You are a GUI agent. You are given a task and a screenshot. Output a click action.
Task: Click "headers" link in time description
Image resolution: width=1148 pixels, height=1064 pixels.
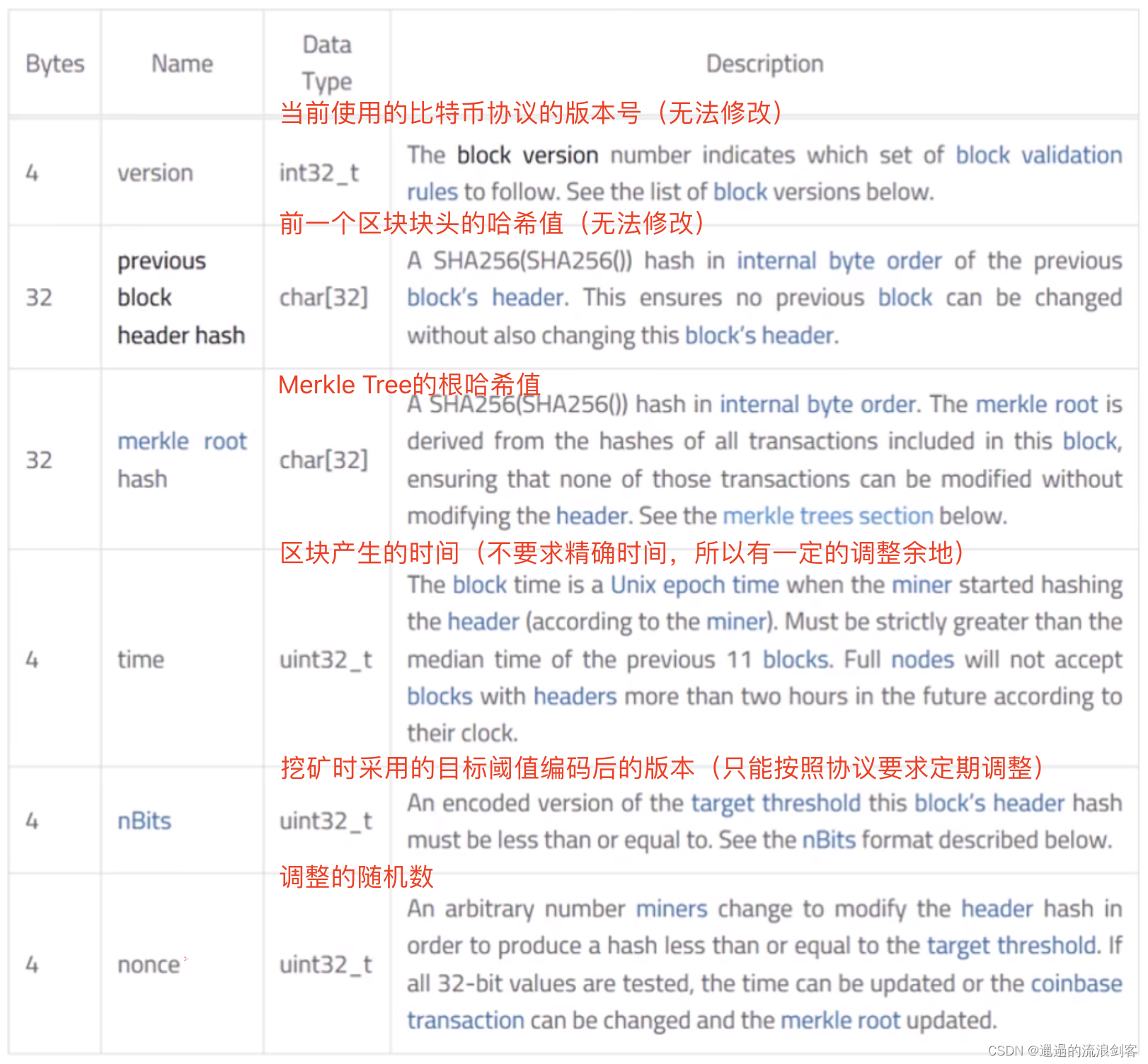click(575, 697)
